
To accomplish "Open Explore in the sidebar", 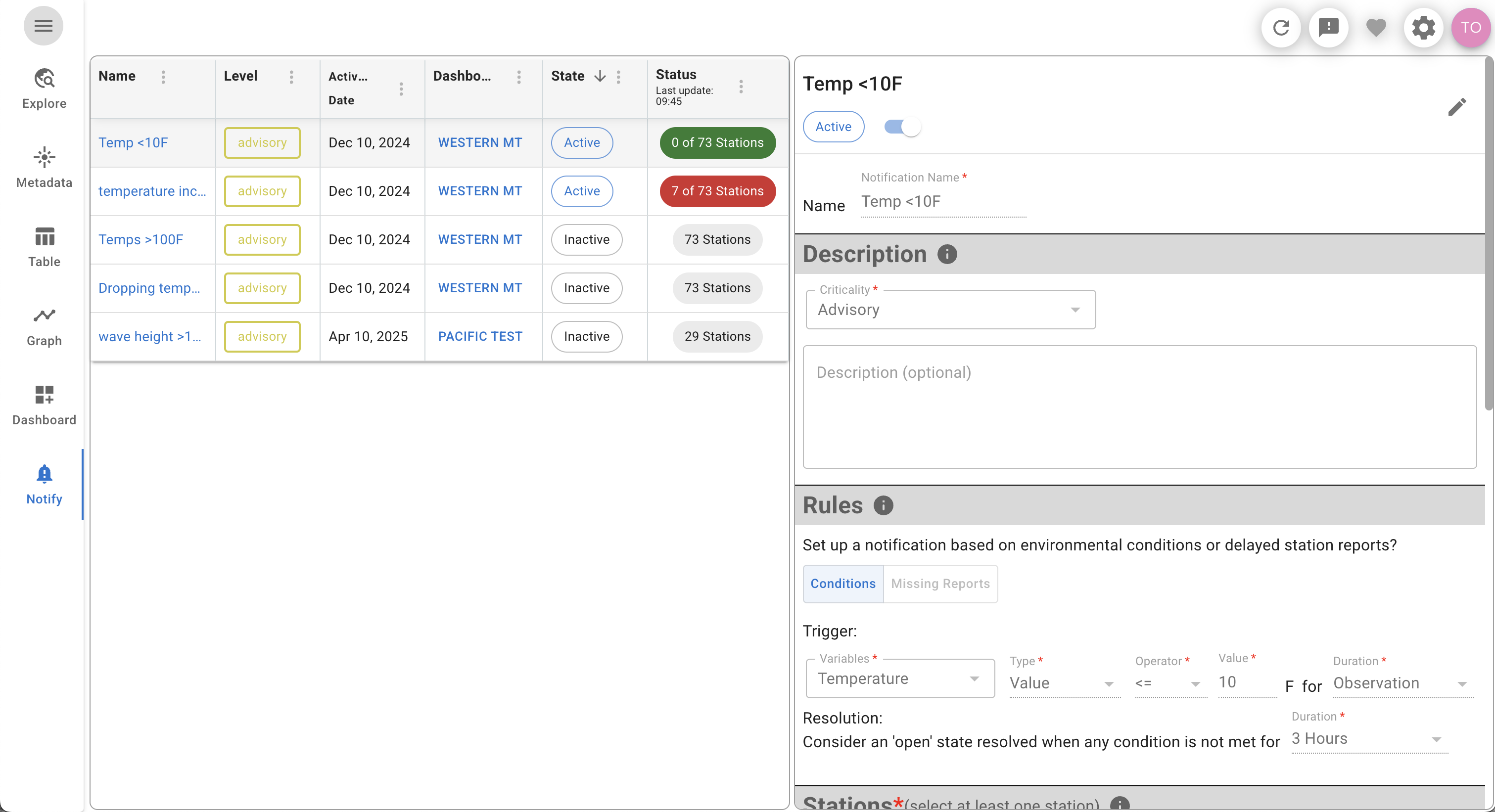I will 44,88.
